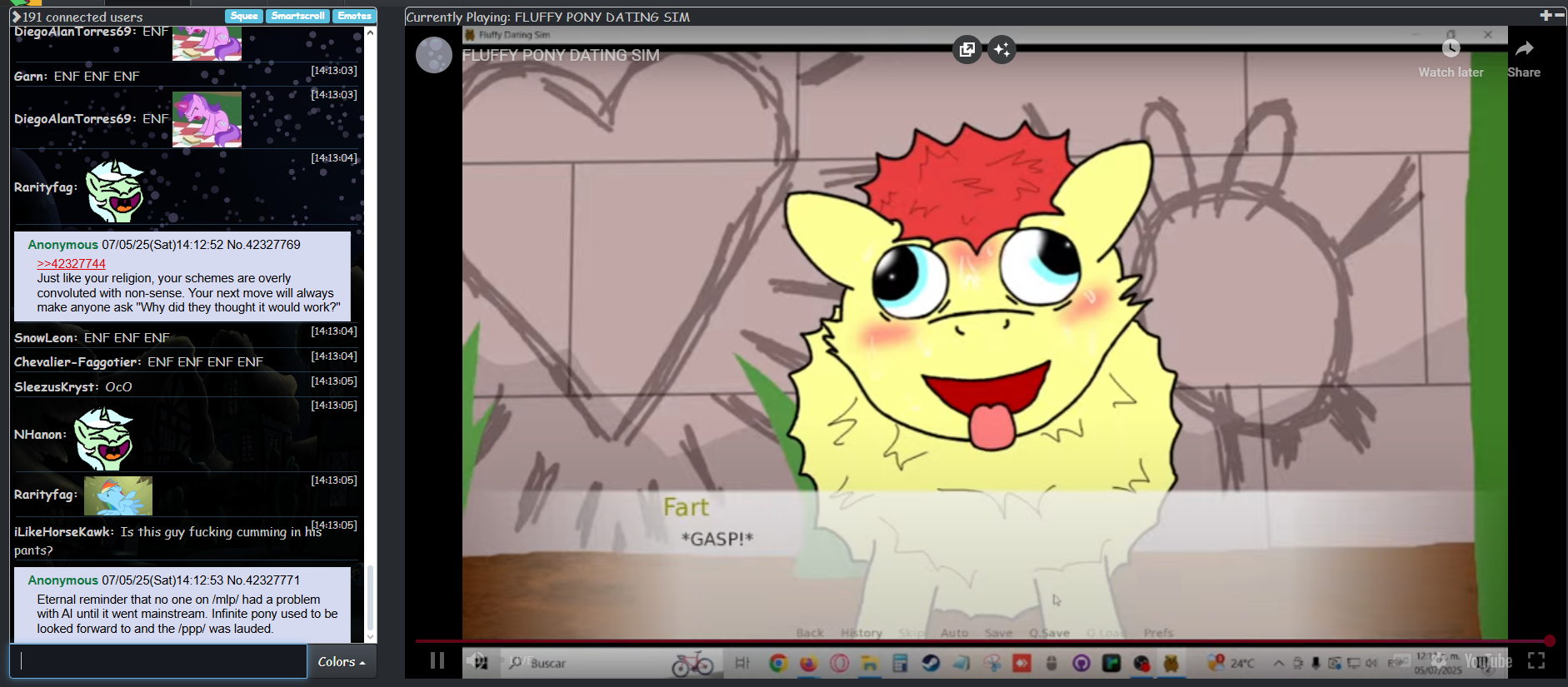Click Chevalier-Faggotier's 'ENF ENF ENF ENF' message
1568x687 pixels.
(x=205, y=361)
